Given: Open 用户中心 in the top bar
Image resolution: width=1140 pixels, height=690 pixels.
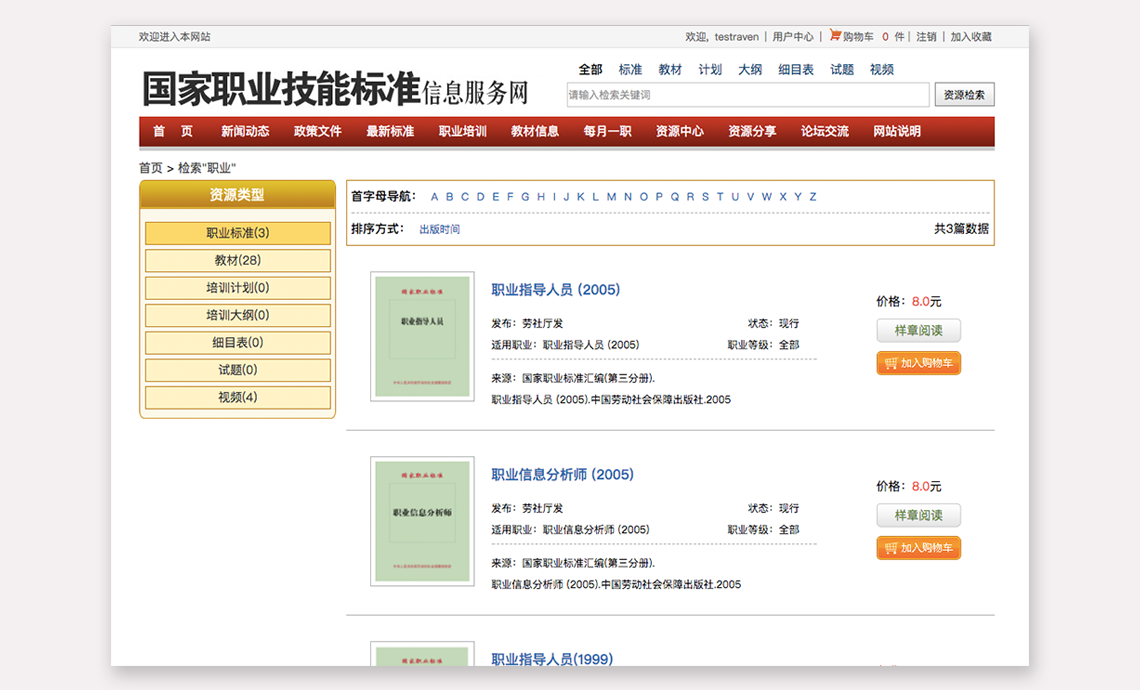Looking at the screenshot, I should click(793, 37).
